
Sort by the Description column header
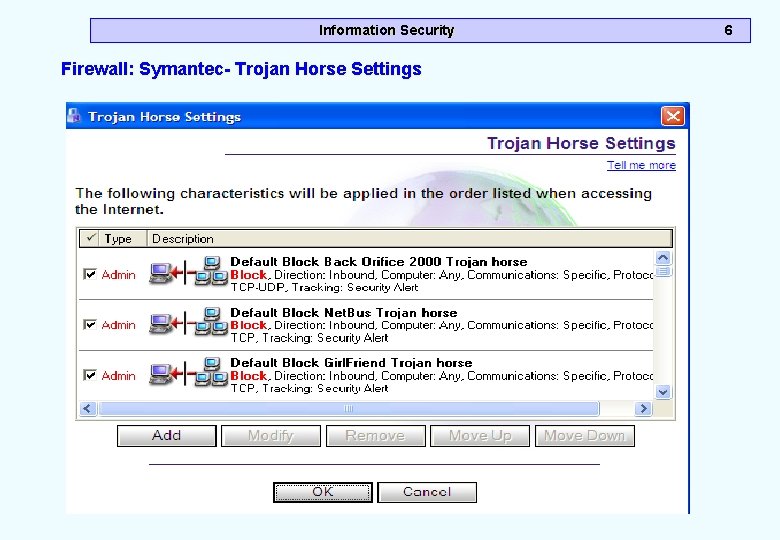point(409,238)
